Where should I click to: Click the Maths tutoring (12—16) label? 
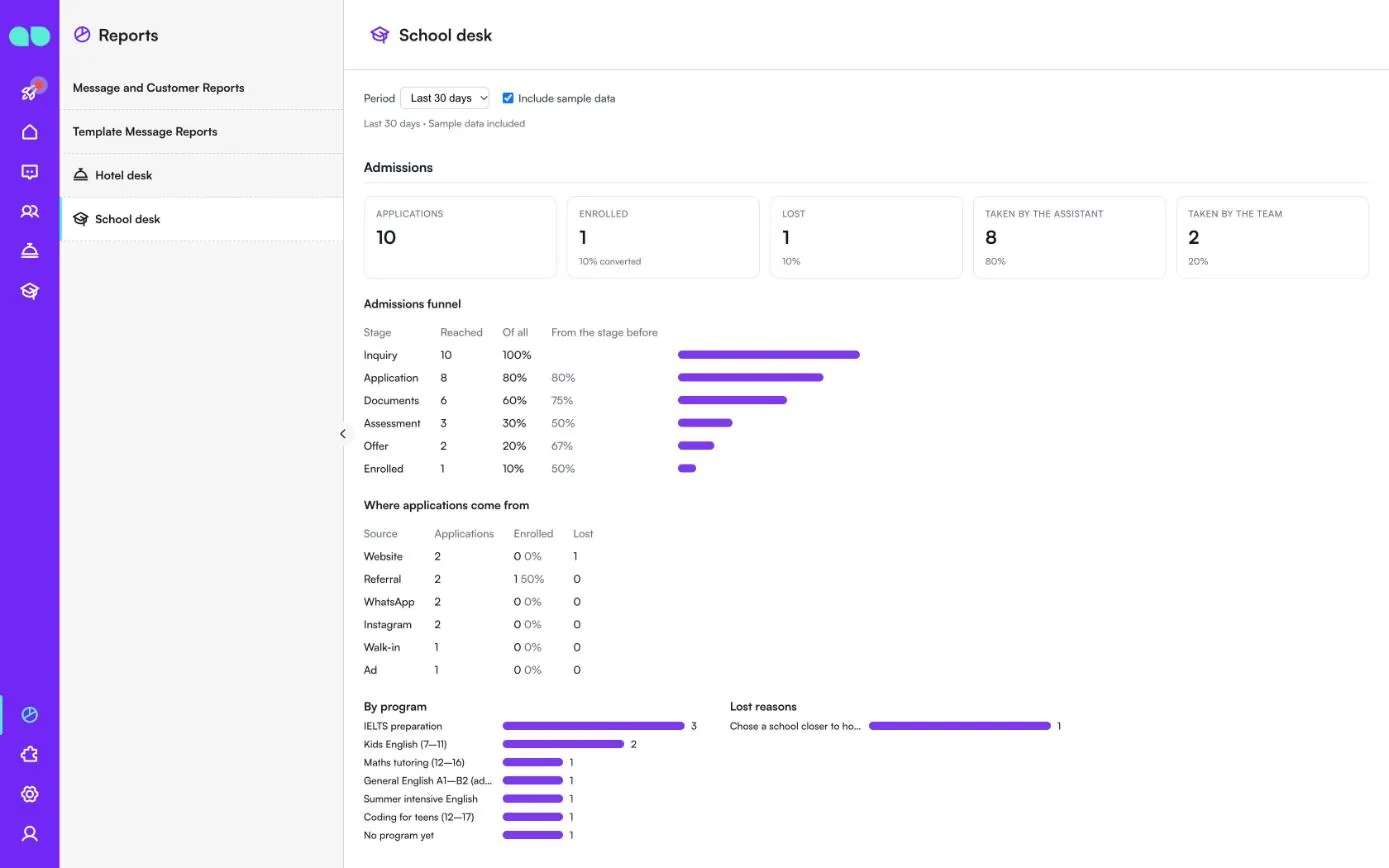[x=414, y=762]
